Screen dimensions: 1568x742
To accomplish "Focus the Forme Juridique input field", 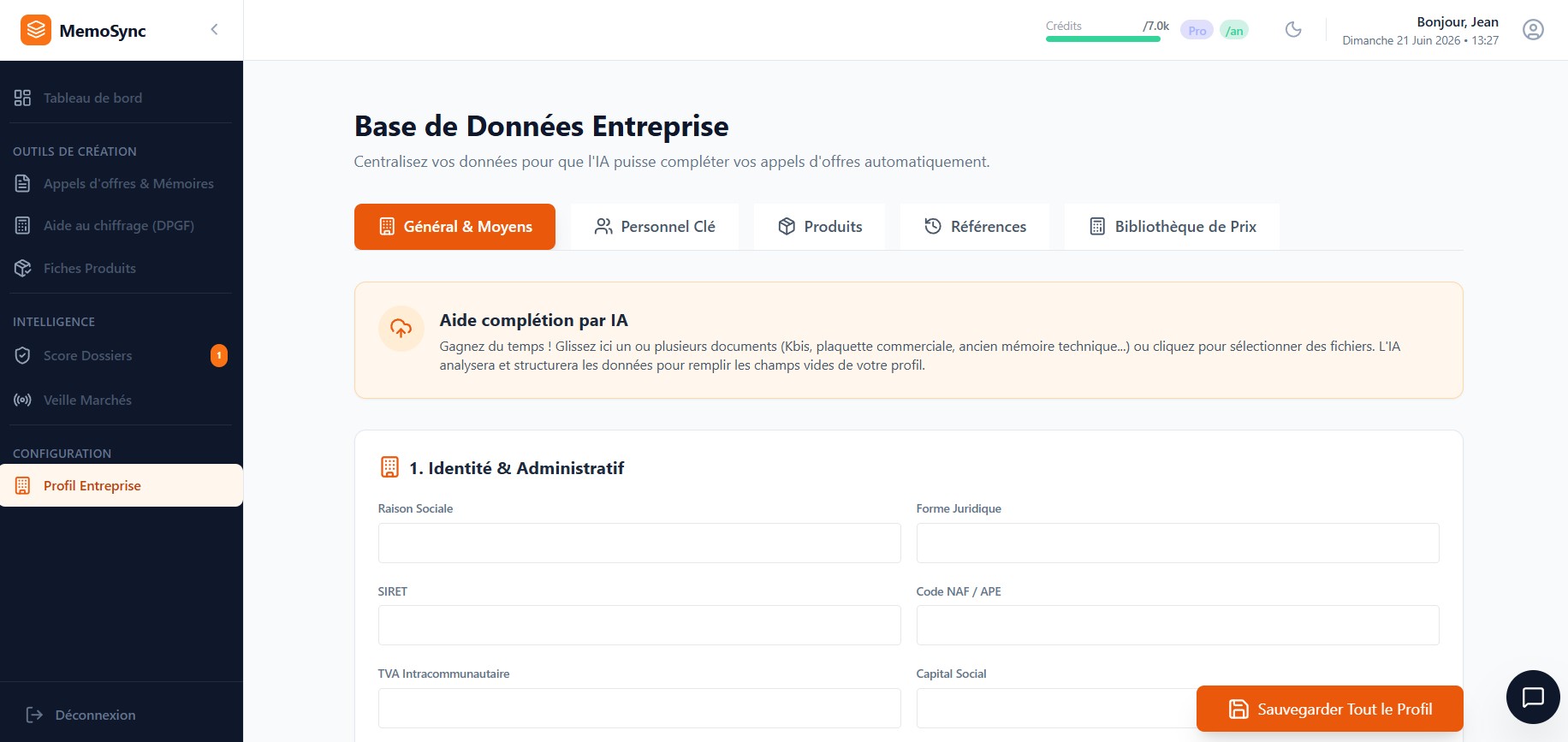I will point(1178,543).
